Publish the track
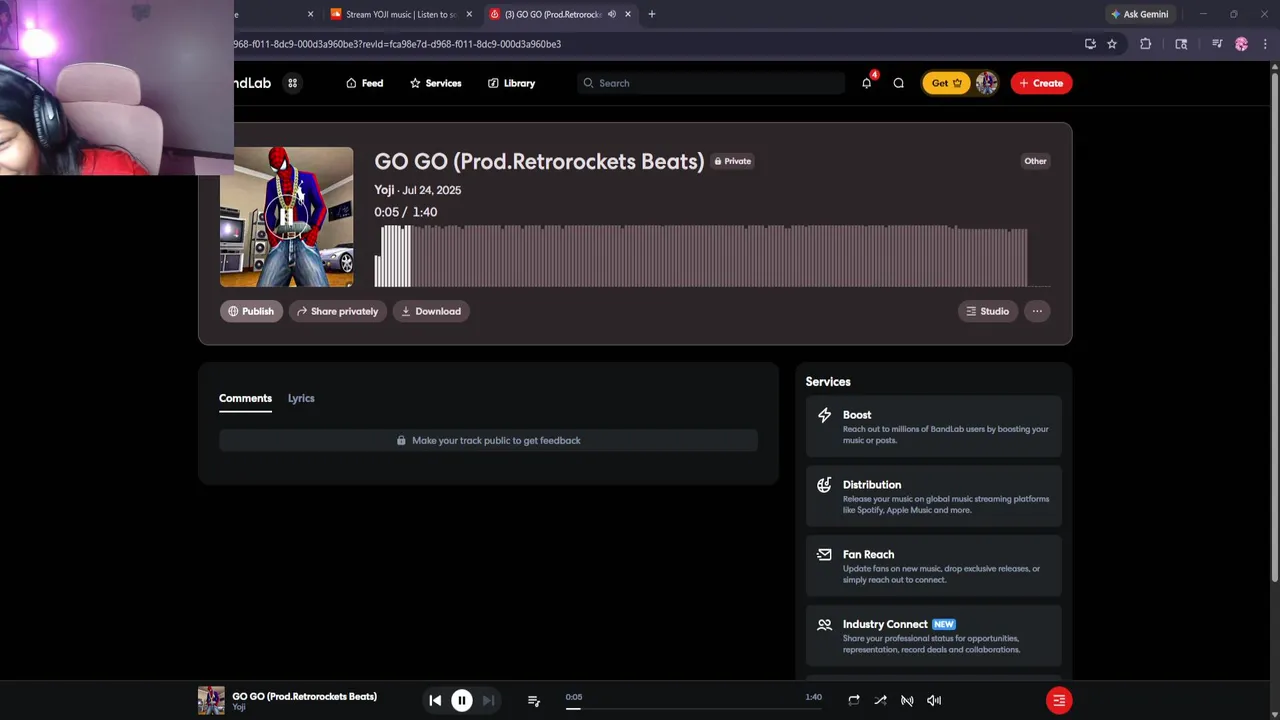This screenshot has height=720, width=1280. [x=251, y=311]
